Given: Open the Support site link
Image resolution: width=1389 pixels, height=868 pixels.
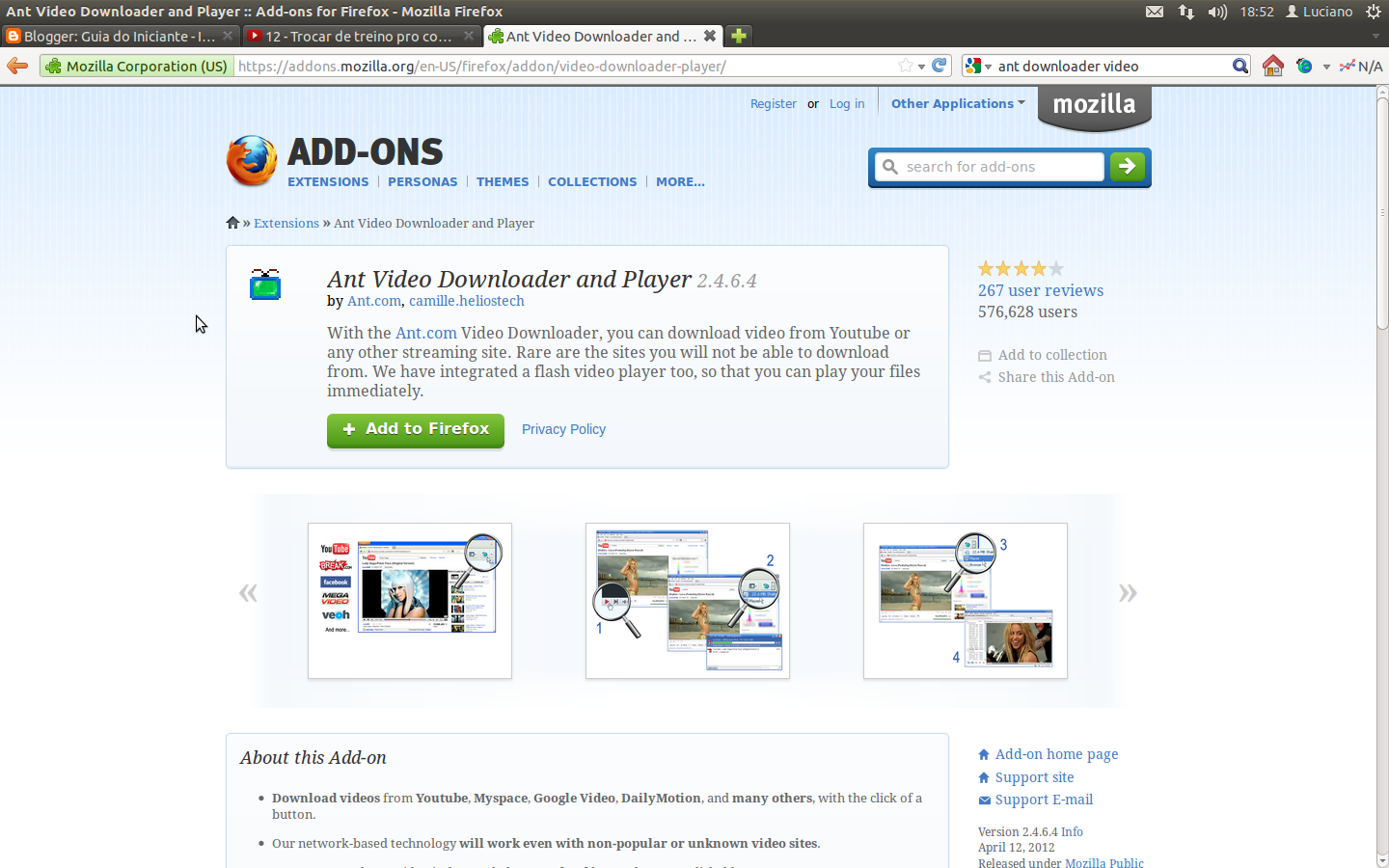Looking at the screenshot, I should [x=1034, y=777].
